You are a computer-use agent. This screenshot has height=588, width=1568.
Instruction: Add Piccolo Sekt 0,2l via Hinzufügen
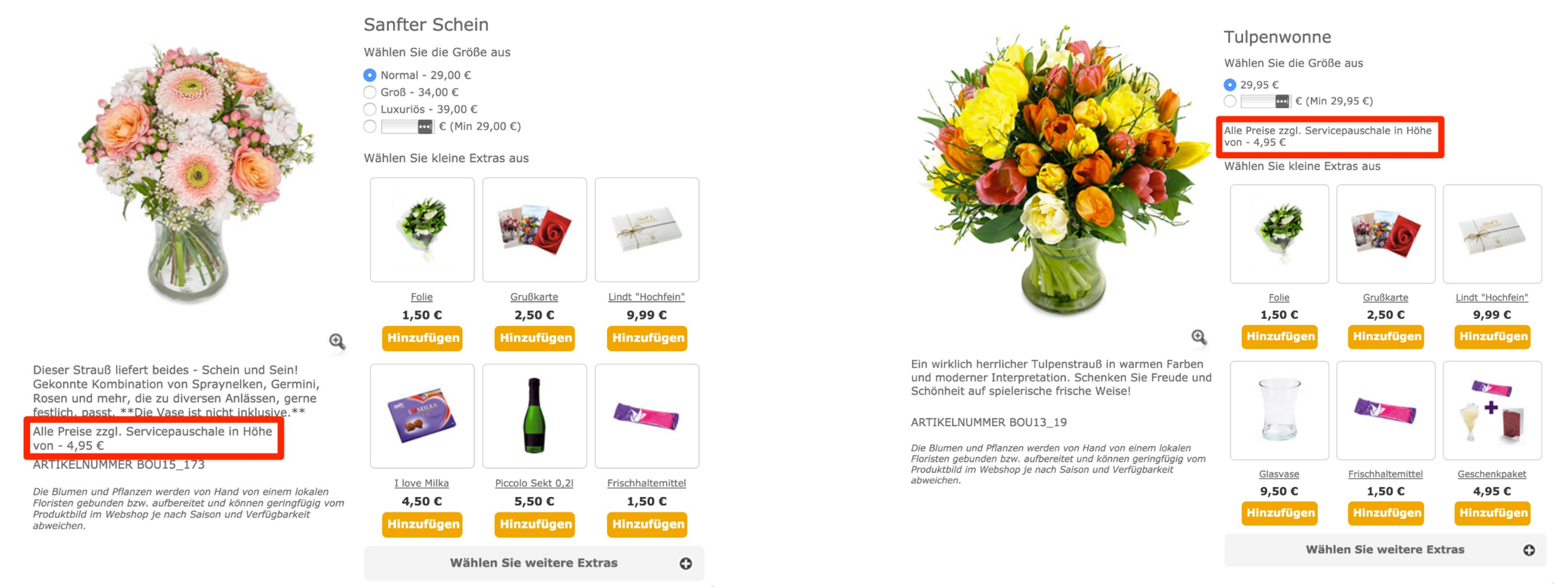[535, 525]
